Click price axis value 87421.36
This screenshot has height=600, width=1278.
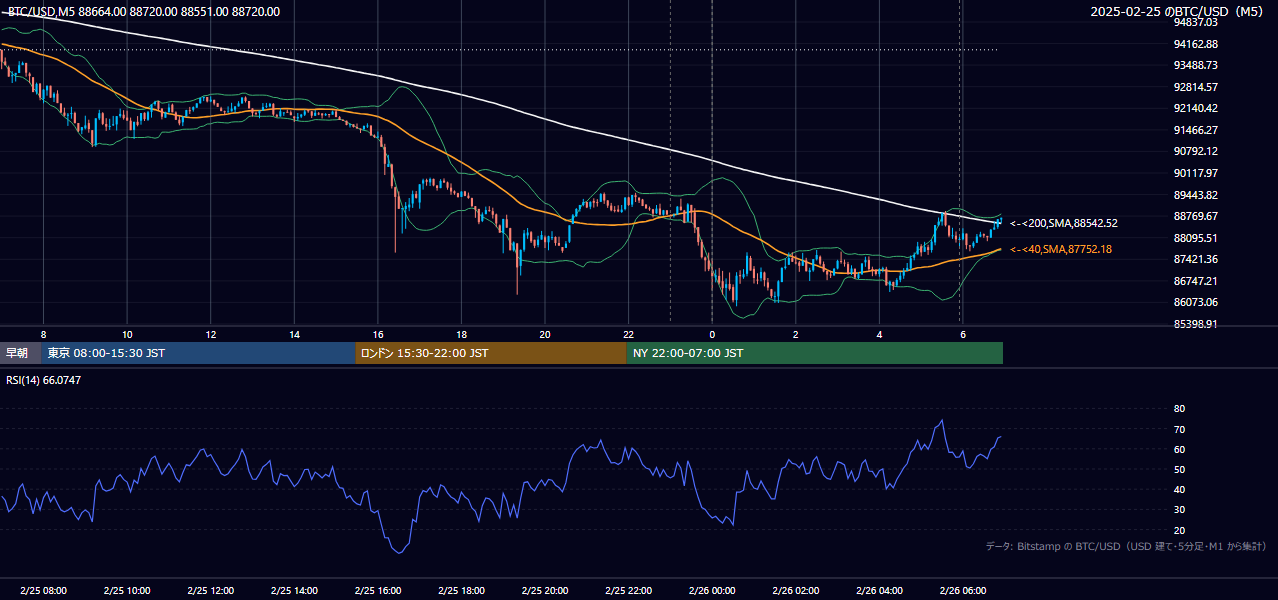coord(1195,259)
